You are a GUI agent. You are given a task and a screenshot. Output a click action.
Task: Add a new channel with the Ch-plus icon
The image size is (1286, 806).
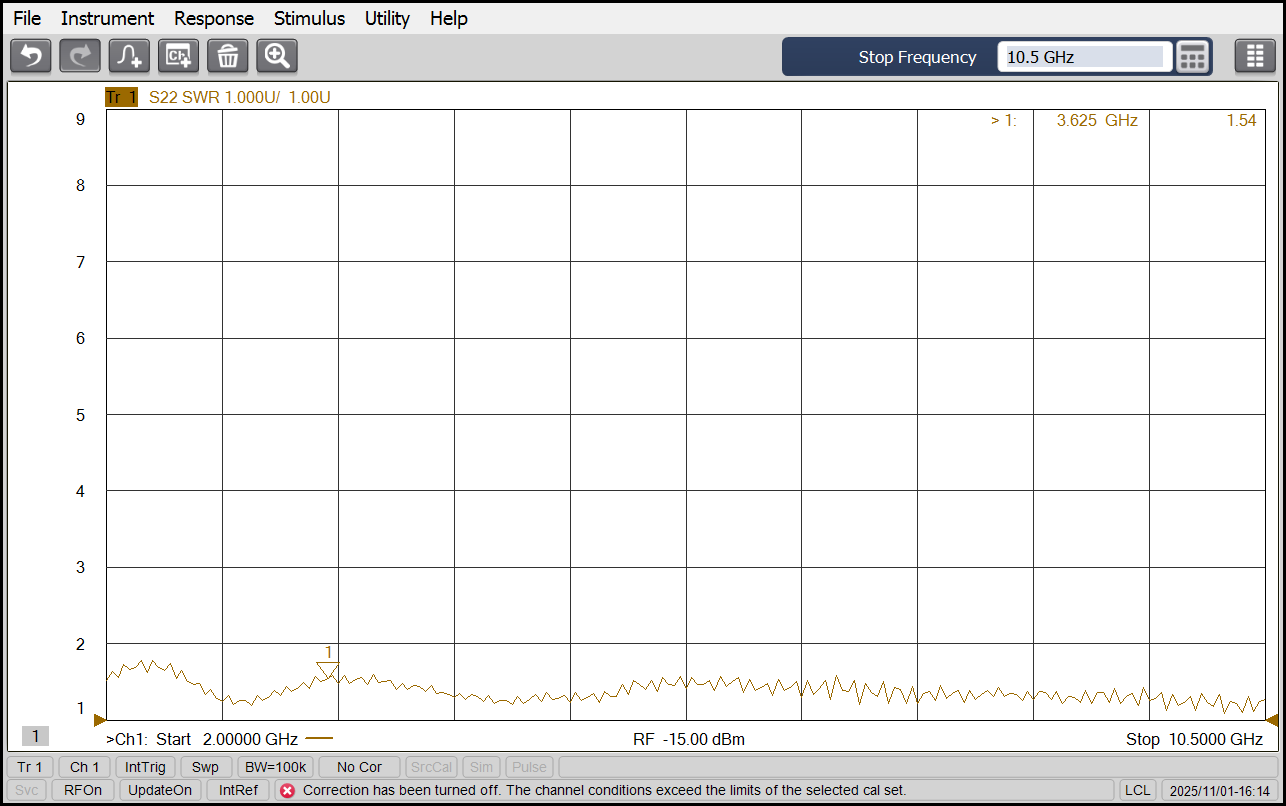[x=178, y=56]
